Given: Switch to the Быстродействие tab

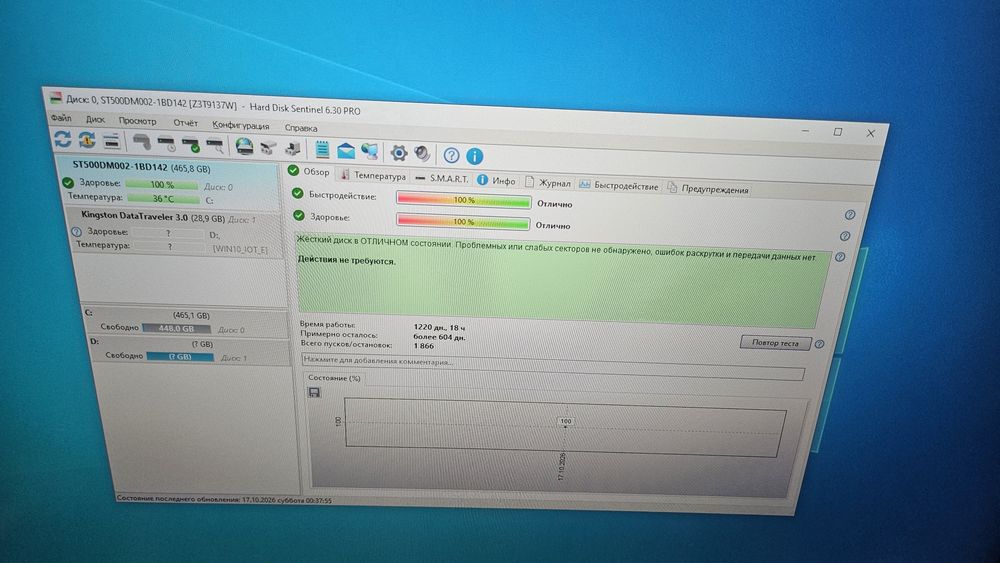Looking at the screenshot, I should (x=619, y=186).
